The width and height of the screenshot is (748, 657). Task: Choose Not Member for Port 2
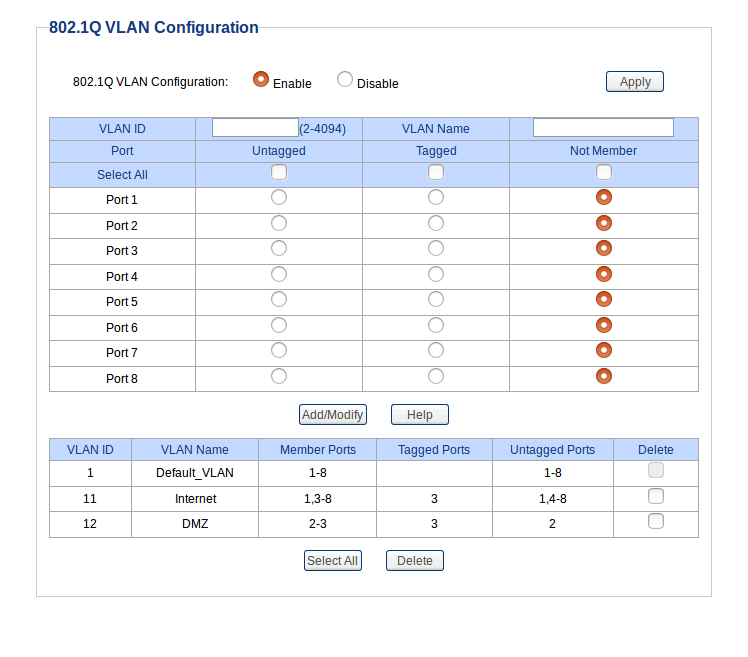603,223
